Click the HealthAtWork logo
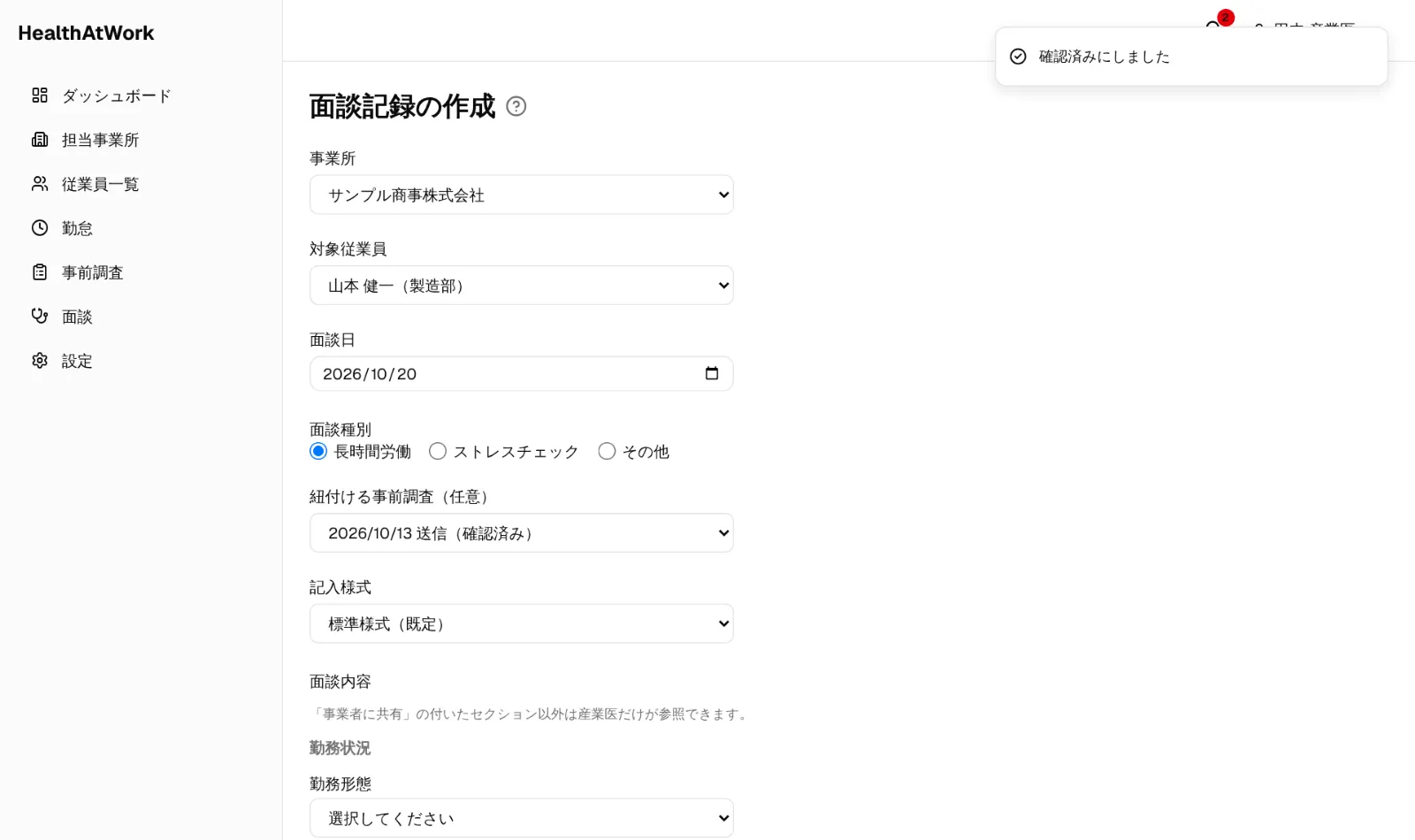 coord(86,33)
